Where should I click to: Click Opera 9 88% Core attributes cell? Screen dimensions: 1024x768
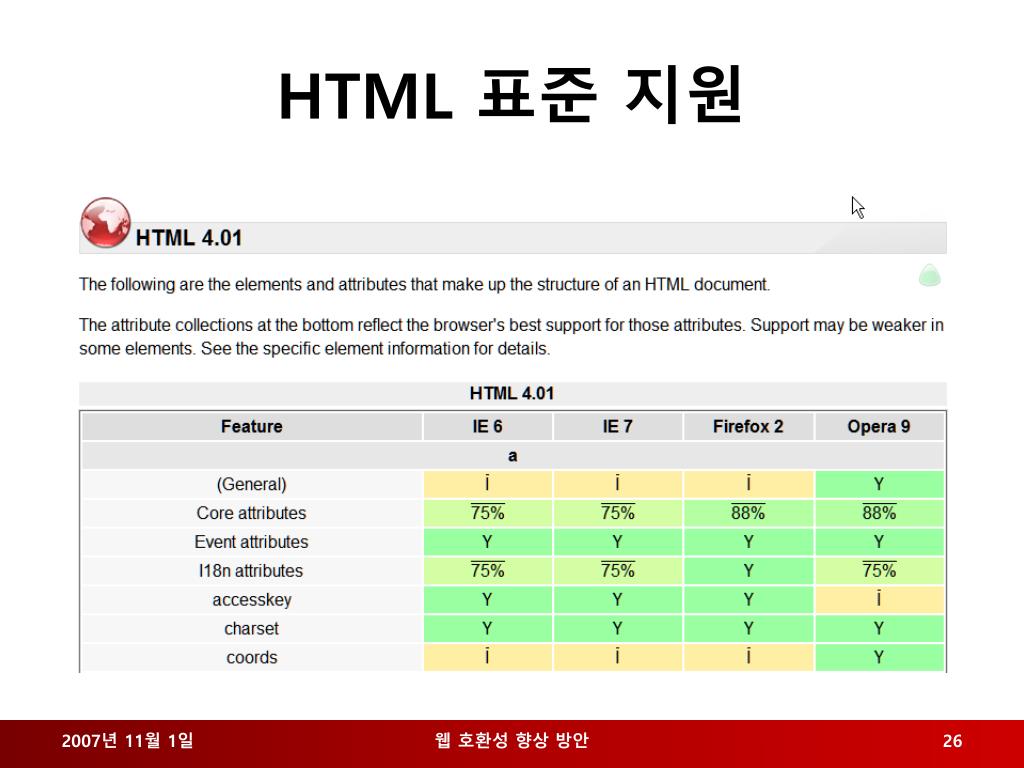(879, 513)
